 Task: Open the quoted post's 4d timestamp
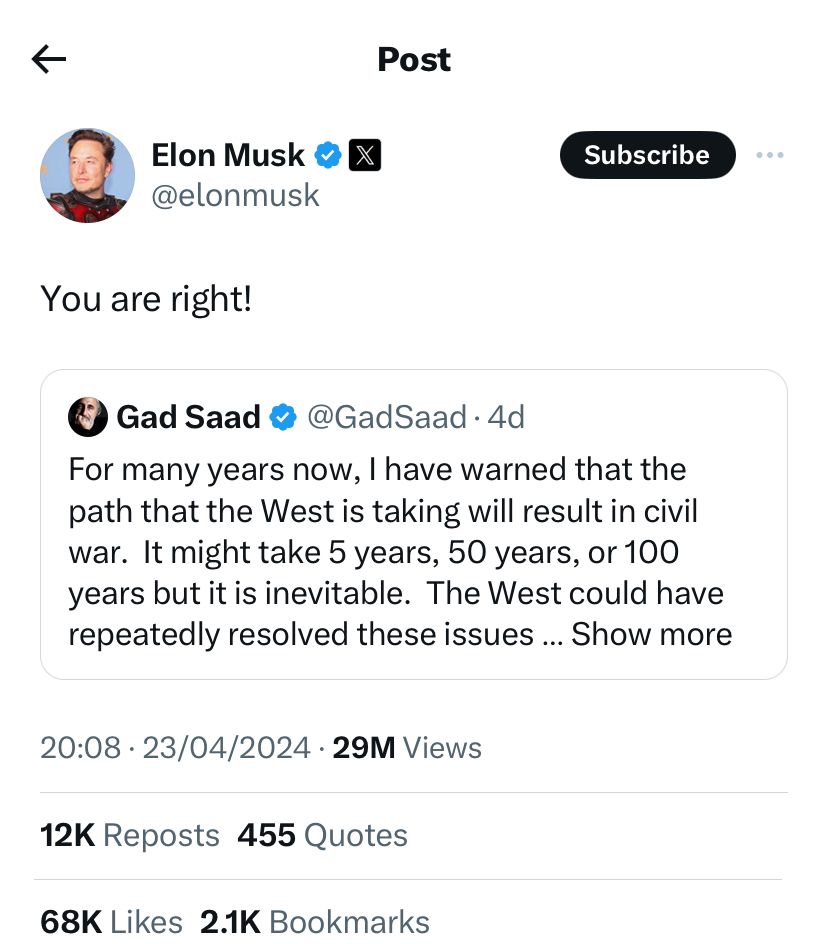[x=506, y=417]
